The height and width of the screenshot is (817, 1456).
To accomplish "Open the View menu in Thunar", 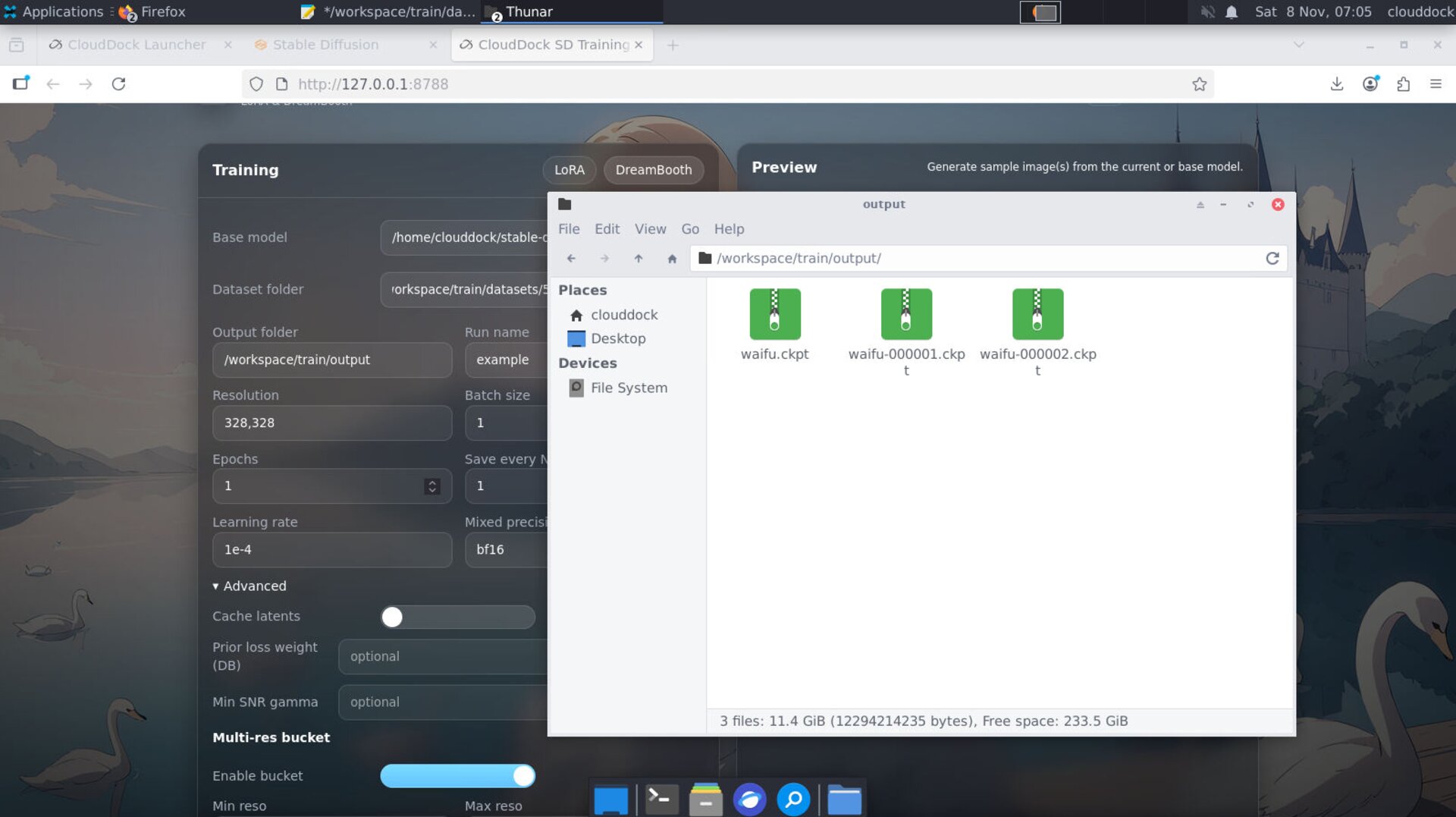I will coord(650,229).
